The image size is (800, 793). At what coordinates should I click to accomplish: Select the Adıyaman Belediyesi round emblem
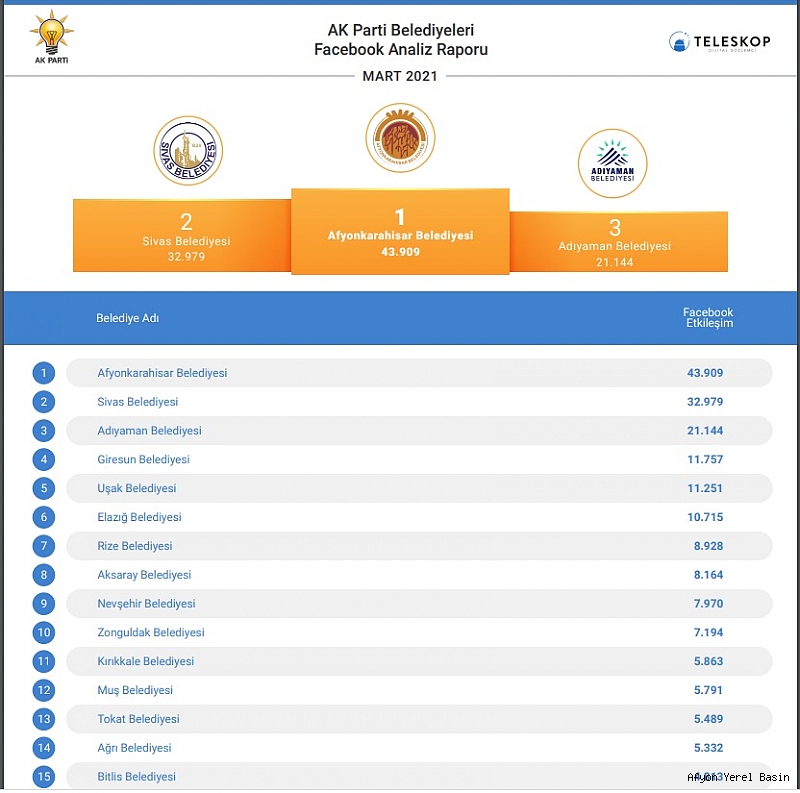(612, 164)
